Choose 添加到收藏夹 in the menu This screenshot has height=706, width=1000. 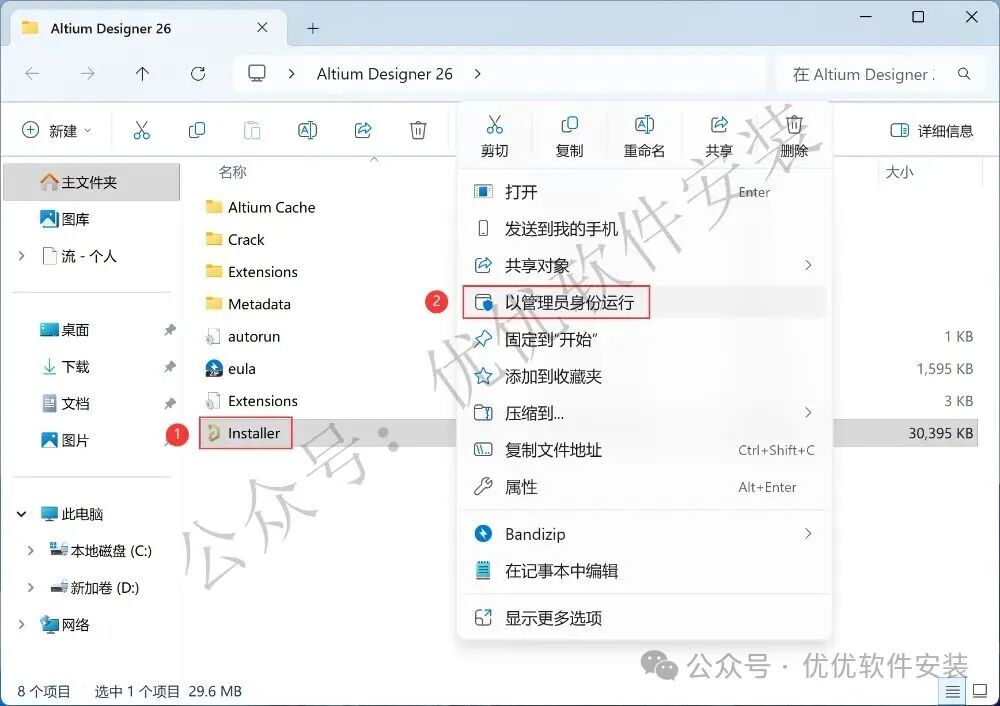(x=645, y=376)
